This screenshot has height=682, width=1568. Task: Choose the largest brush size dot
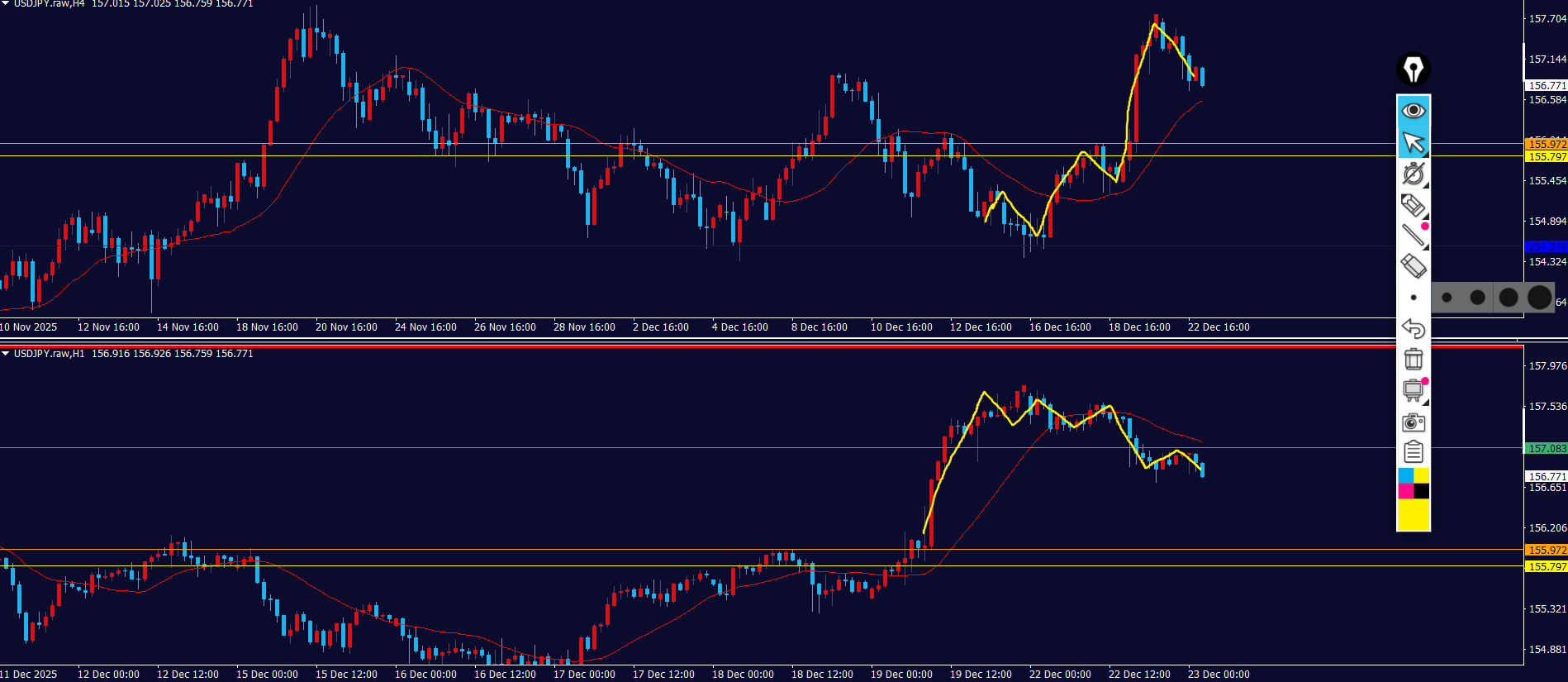[1539, 298]
